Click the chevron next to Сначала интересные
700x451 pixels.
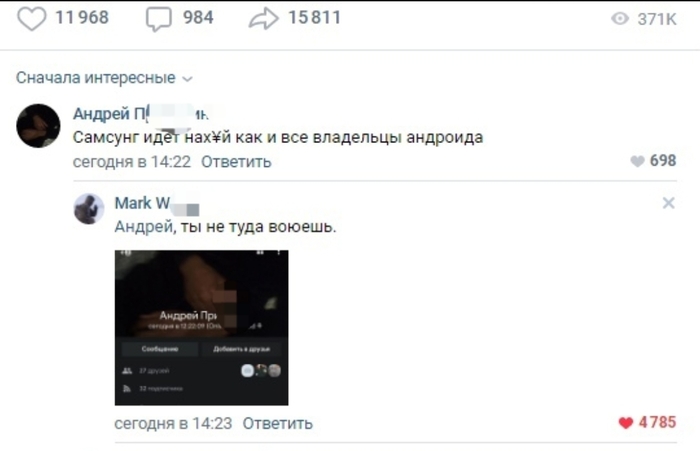[x=188, y=79]
